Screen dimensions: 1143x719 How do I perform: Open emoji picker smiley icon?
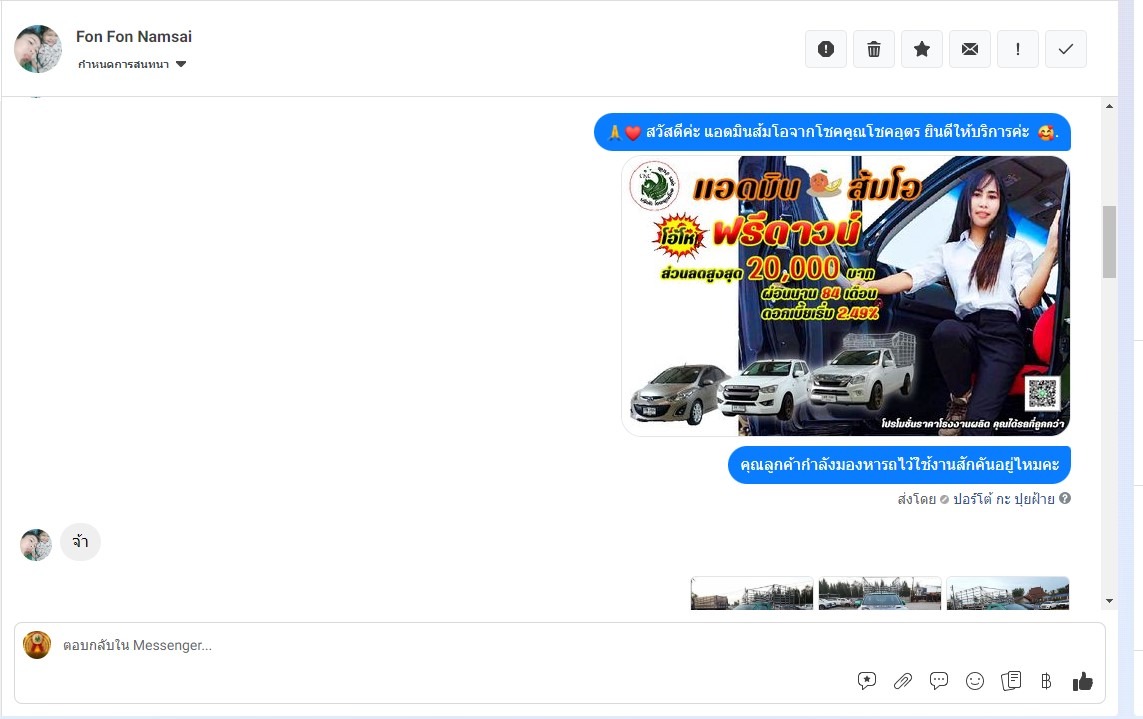click(x=975, y=681)
